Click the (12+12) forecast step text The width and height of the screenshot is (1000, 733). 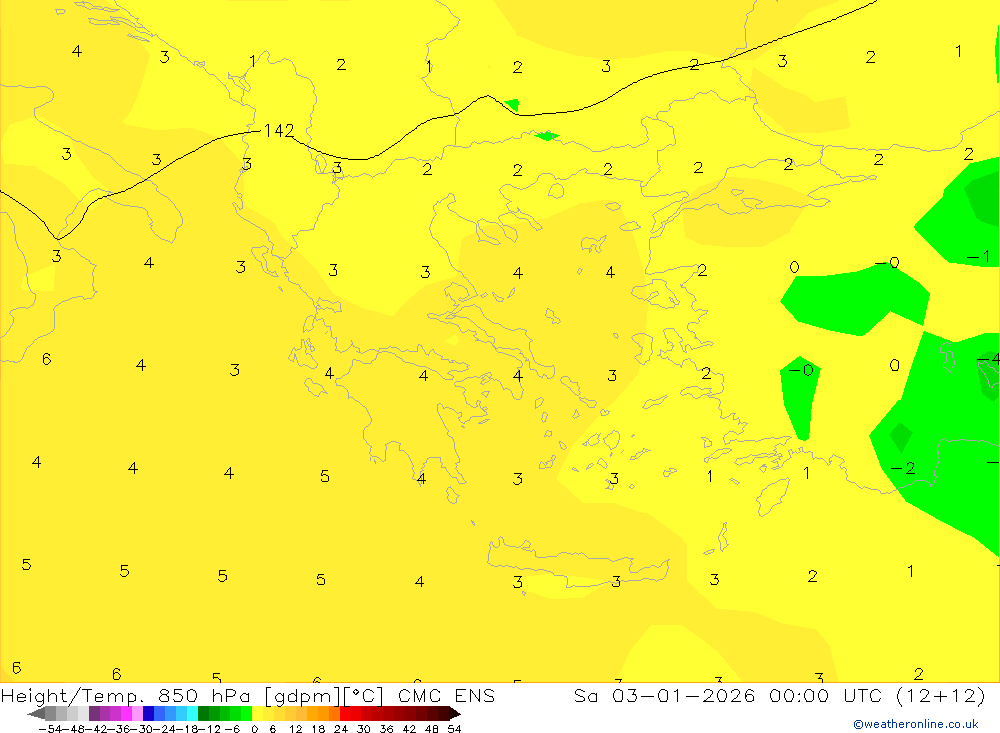(941, 695)
